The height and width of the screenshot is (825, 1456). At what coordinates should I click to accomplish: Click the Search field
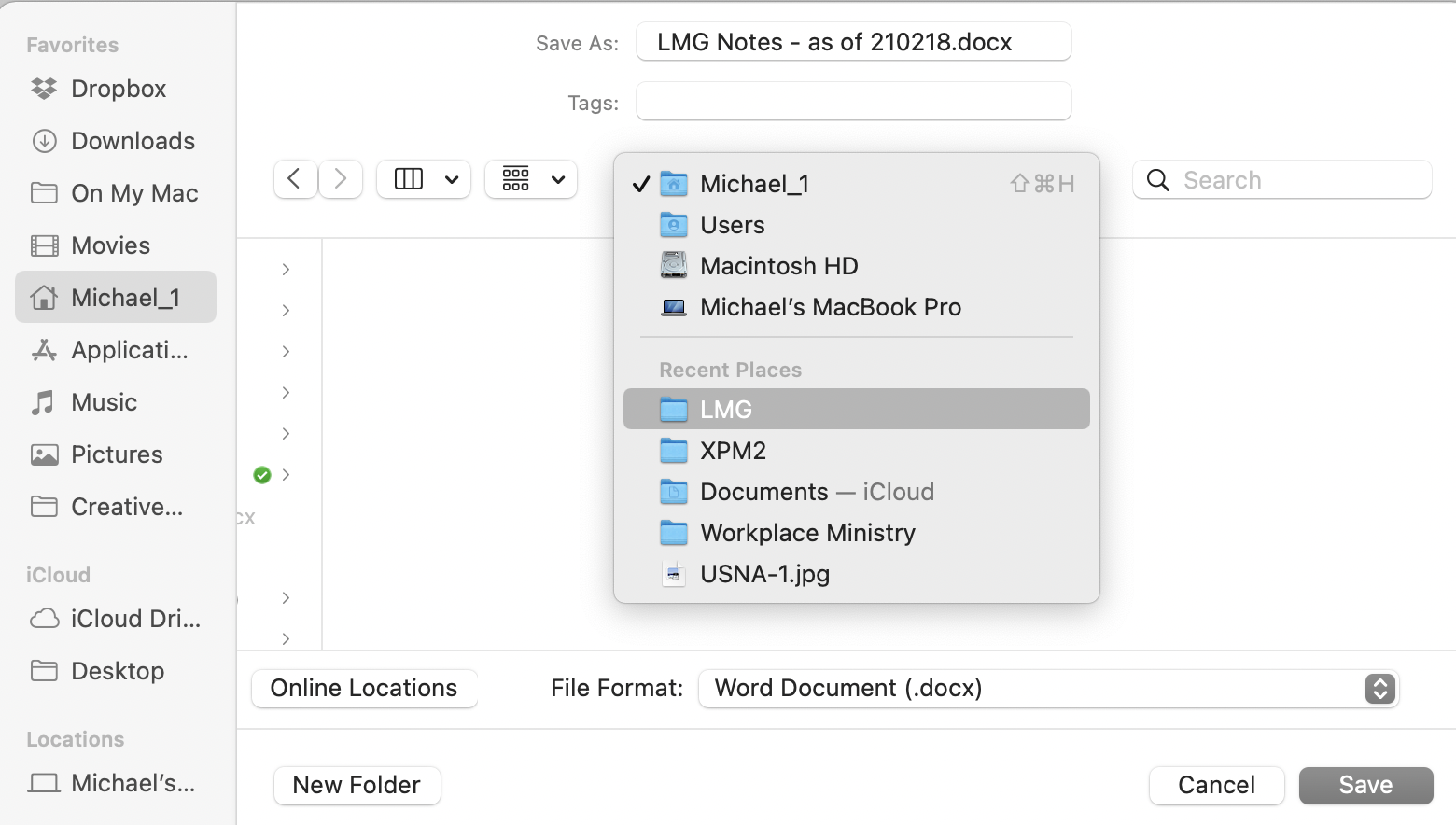[1282, 180]
